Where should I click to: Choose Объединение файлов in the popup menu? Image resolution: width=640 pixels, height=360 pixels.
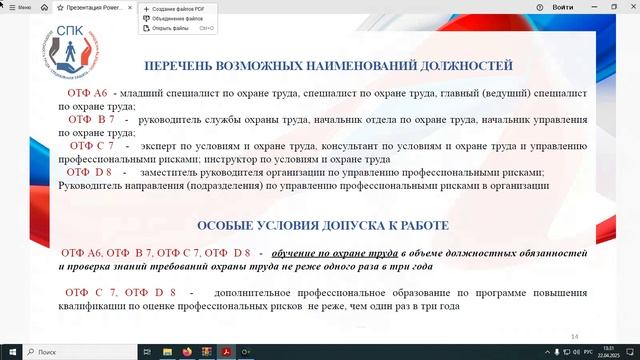coord(178,19)
